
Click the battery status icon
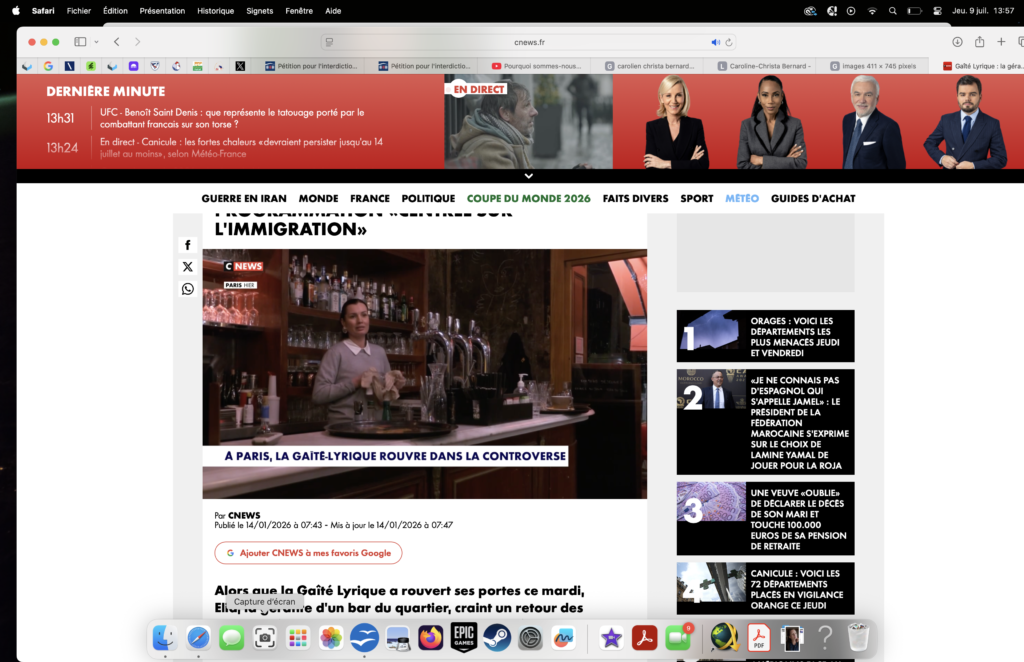coord(914,11)
